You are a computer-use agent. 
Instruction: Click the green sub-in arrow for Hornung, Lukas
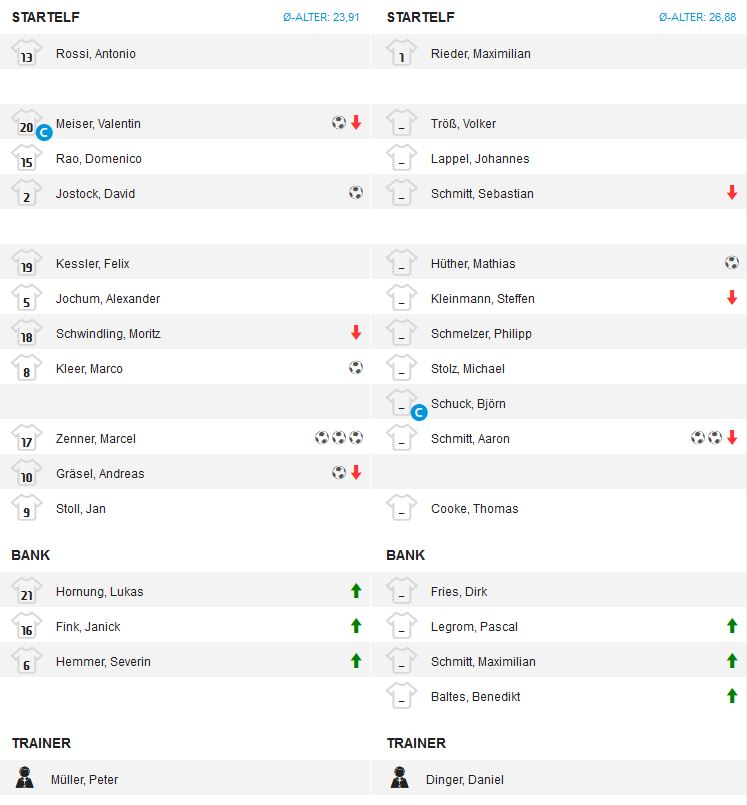click(356, 591)
